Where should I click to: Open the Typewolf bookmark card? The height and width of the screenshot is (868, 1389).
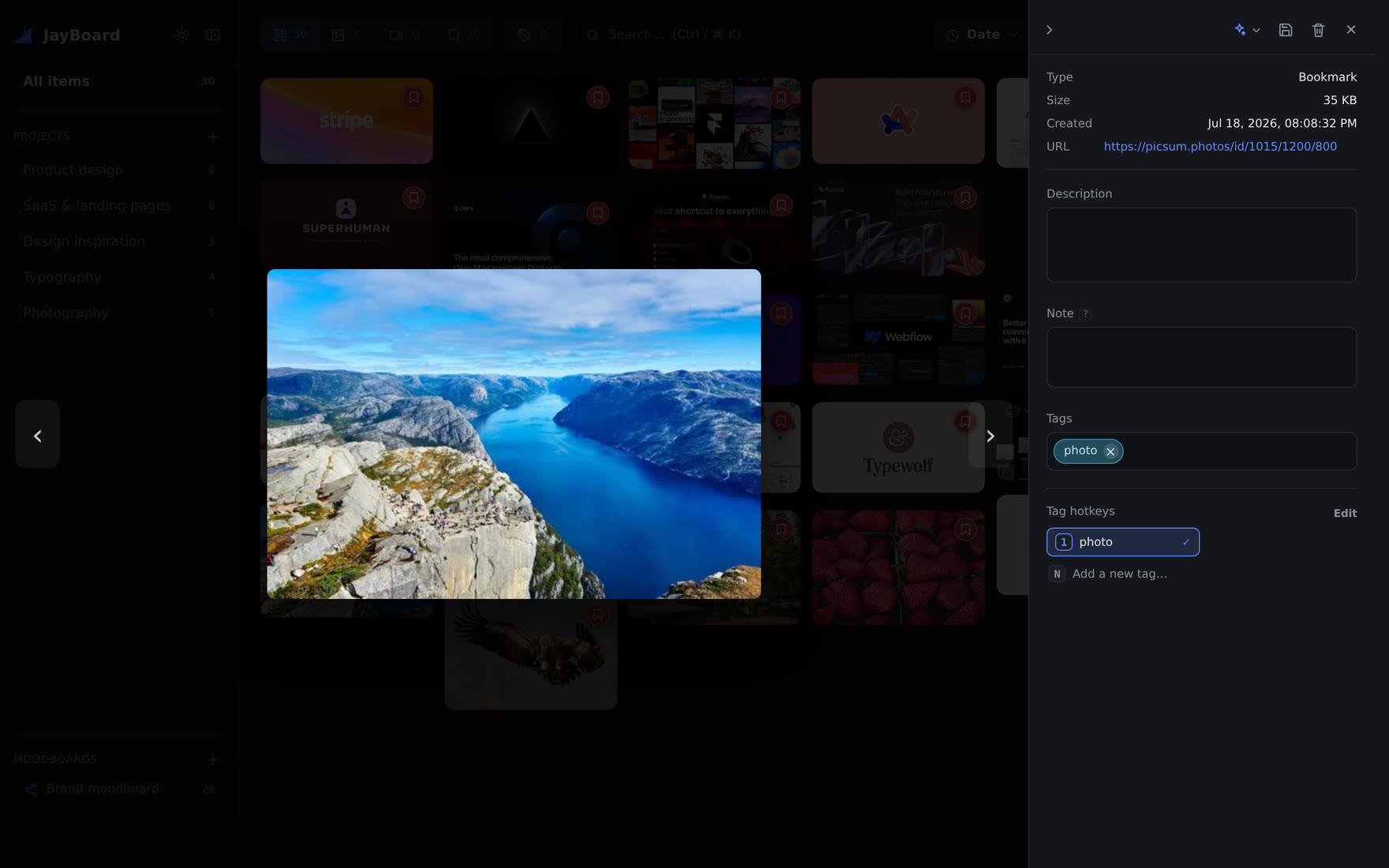tap(898, 447)
